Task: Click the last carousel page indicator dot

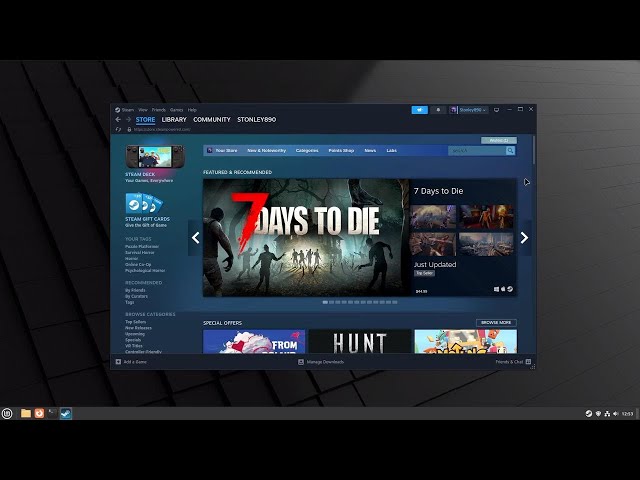Action: [x=395, y=302]
